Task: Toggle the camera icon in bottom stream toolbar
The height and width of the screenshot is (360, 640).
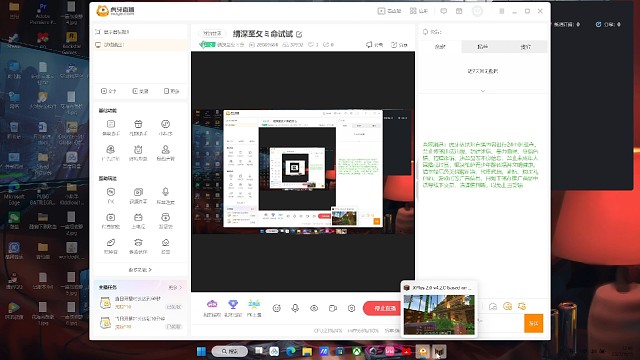Action: click(333, 308)
